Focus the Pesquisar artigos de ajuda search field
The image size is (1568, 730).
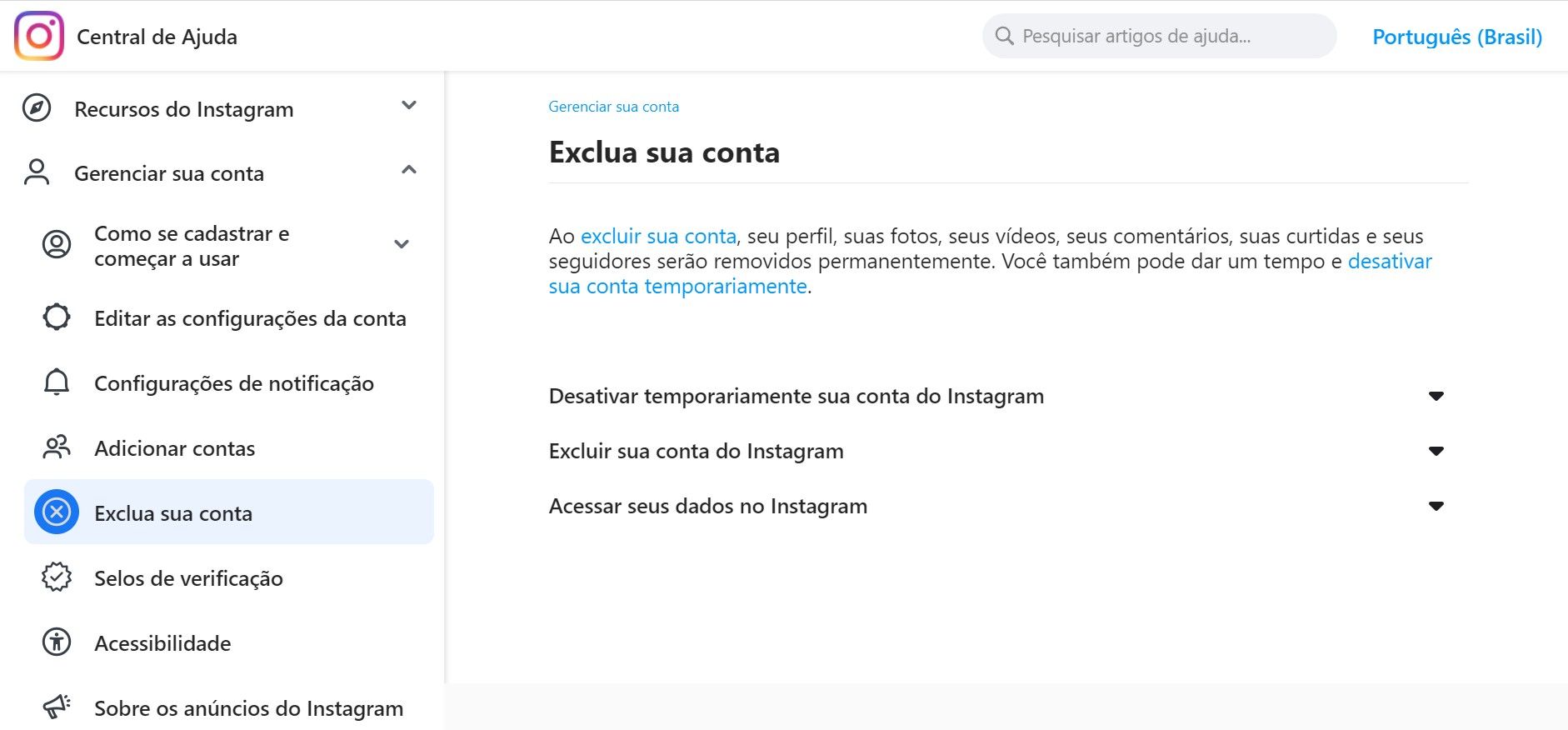coord(1159,36)
